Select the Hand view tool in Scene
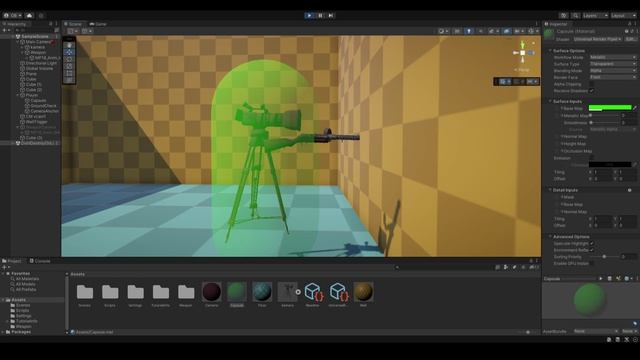 69,45
